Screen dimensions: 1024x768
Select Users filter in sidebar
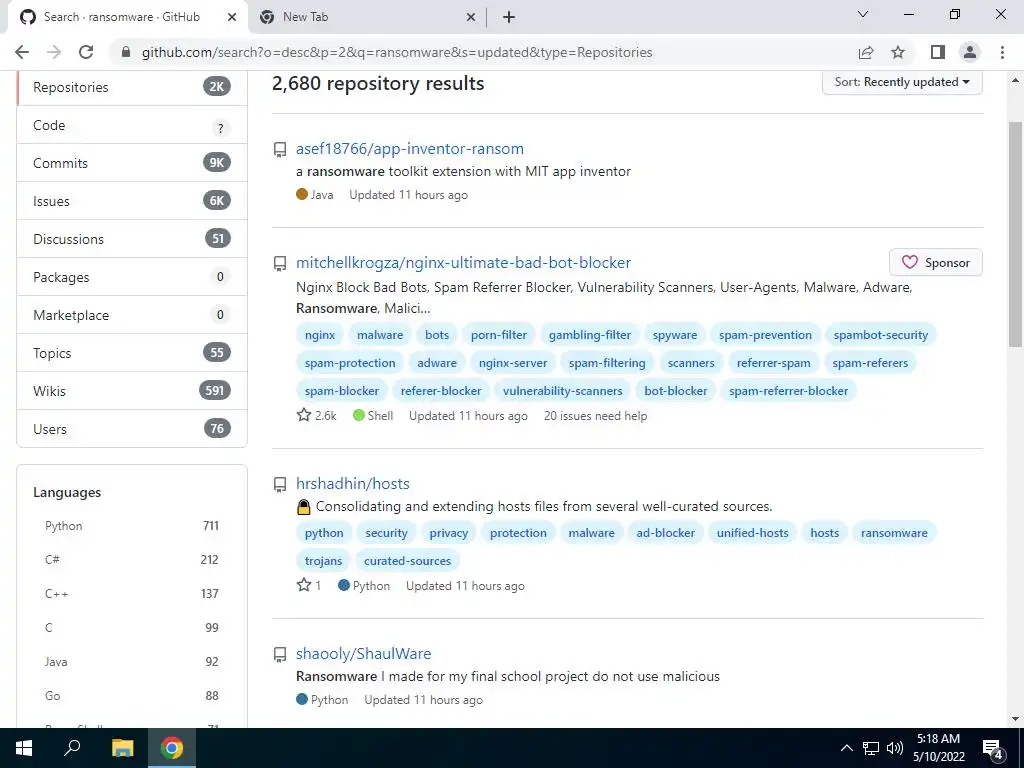point(133,428)
